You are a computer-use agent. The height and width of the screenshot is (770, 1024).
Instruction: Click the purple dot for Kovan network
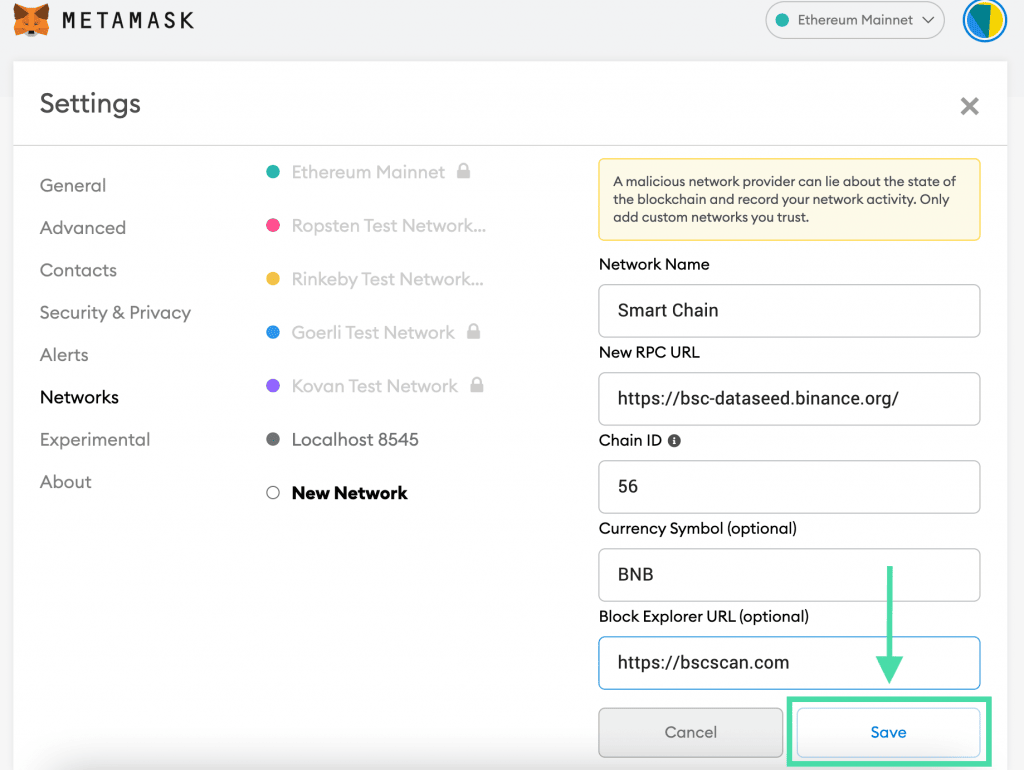273,386
